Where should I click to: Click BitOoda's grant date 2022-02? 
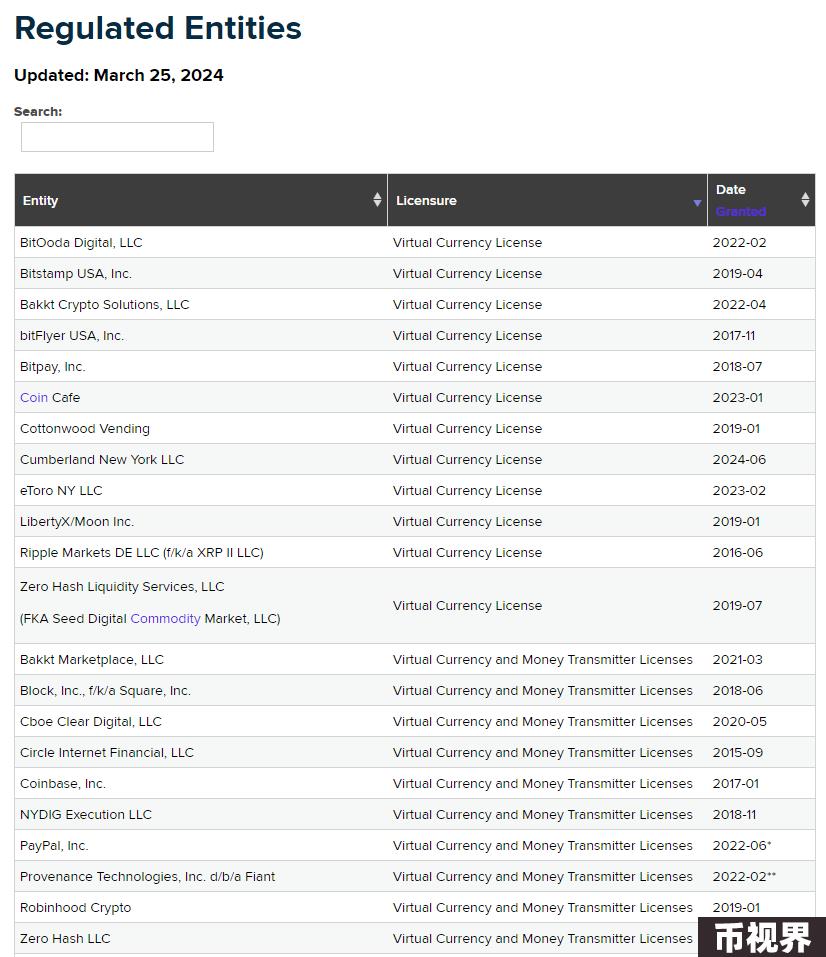click(739, 242)
